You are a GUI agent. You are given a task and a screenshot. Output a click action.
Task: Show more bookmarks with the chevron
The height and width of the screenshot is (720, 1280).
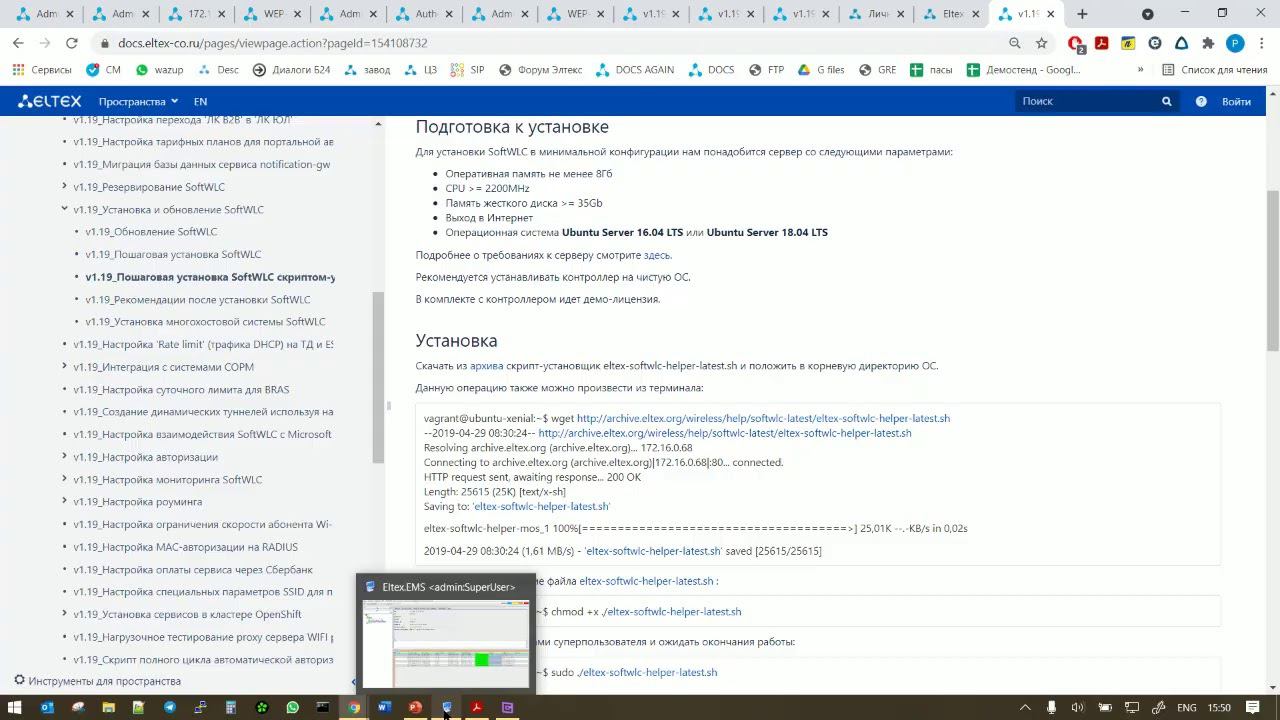(1140, 70)
